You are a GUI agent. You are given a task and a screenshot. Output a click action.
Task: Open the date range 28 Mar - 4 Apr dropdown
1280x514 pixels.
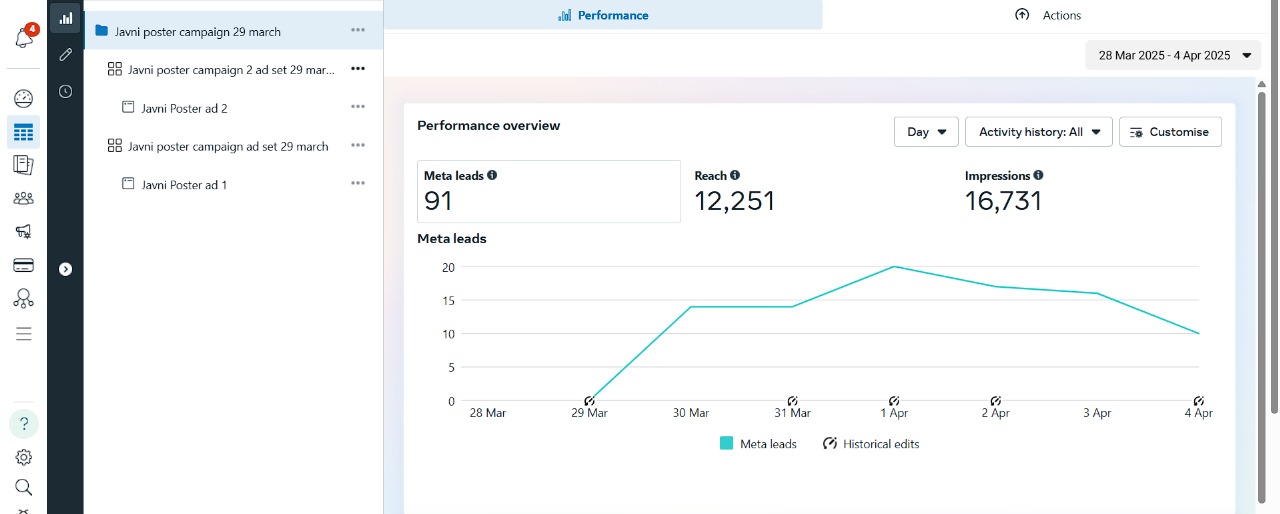(1173, 56)
